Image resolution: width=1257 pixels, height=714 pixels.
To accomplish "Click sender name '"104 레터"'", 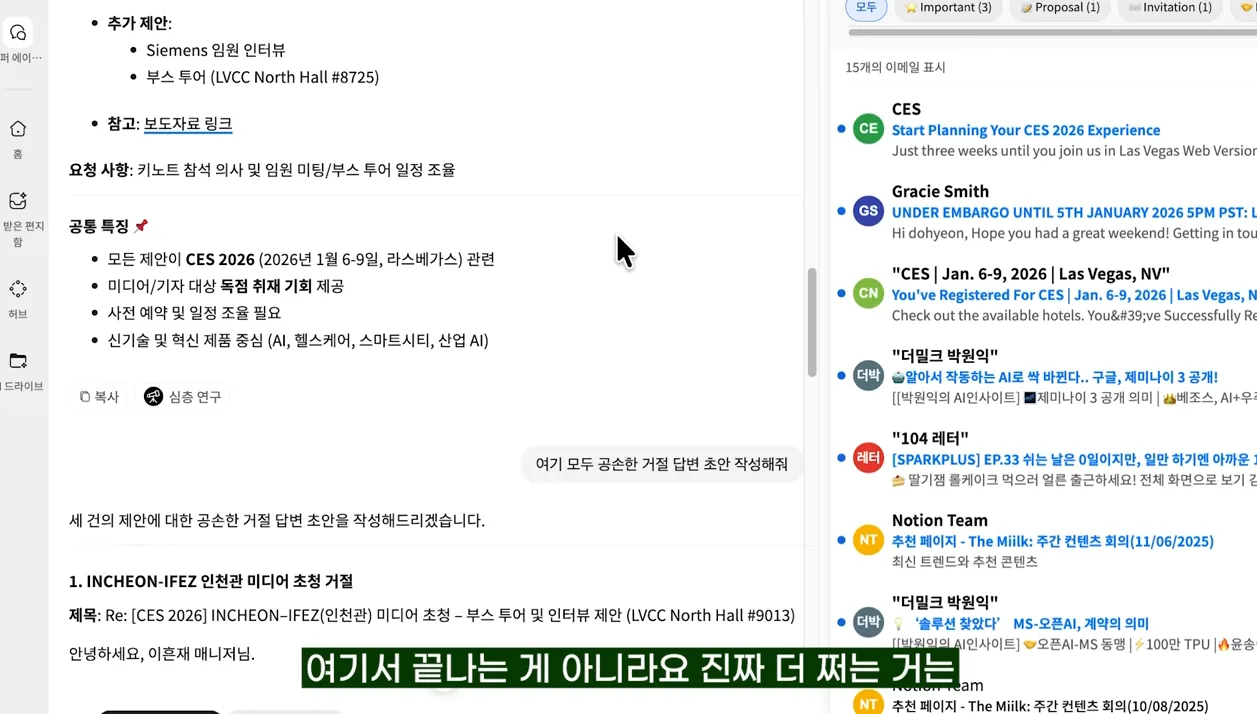I will coord(930,438).
